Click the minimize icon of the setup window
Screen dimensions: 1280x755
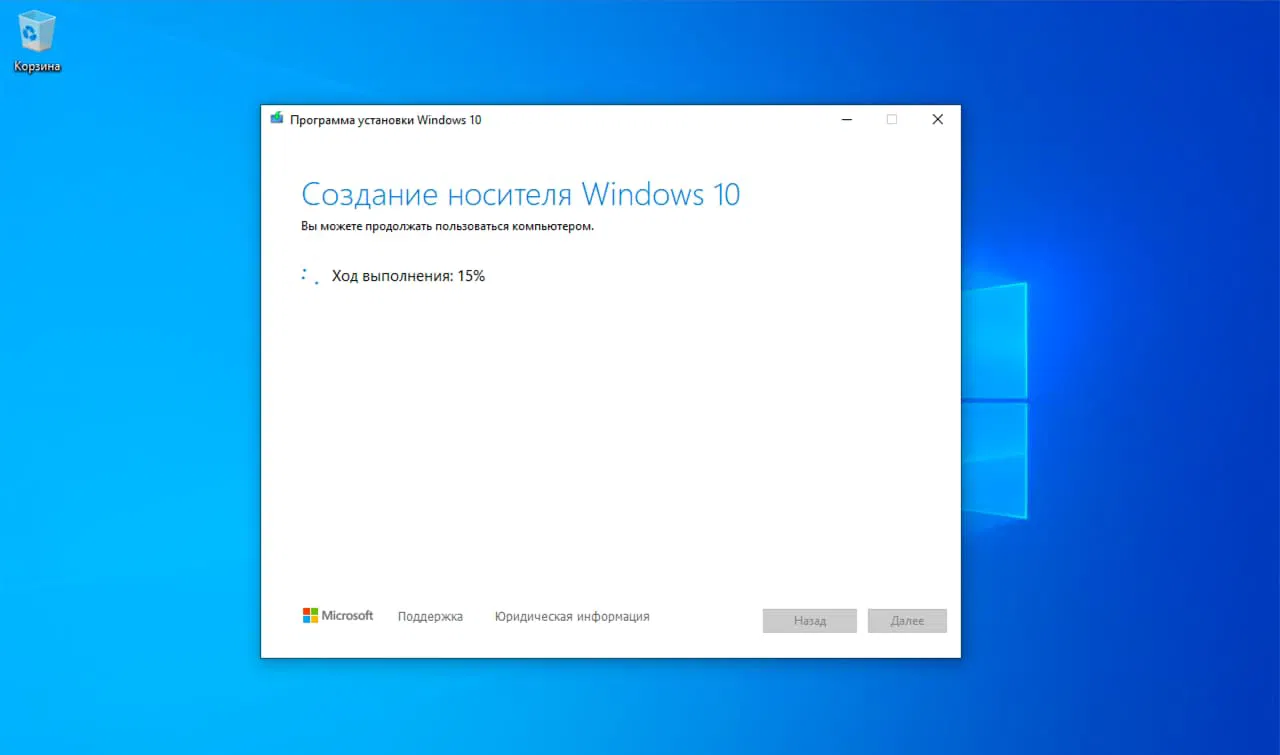(x=846, y=119)
